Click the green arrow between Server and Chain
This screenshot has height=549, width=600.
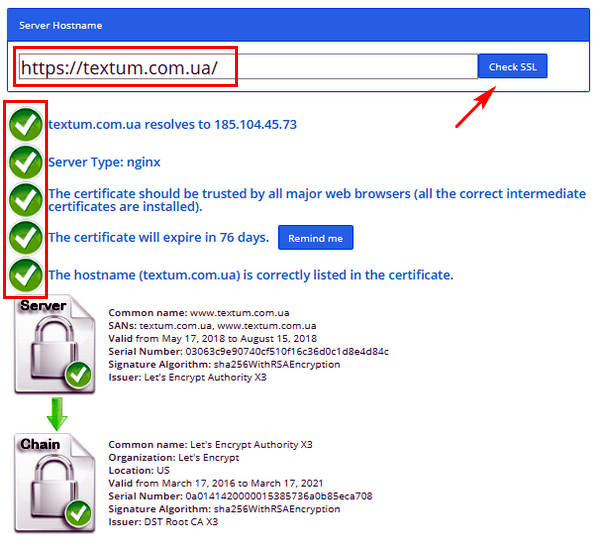tap(57, 414)
